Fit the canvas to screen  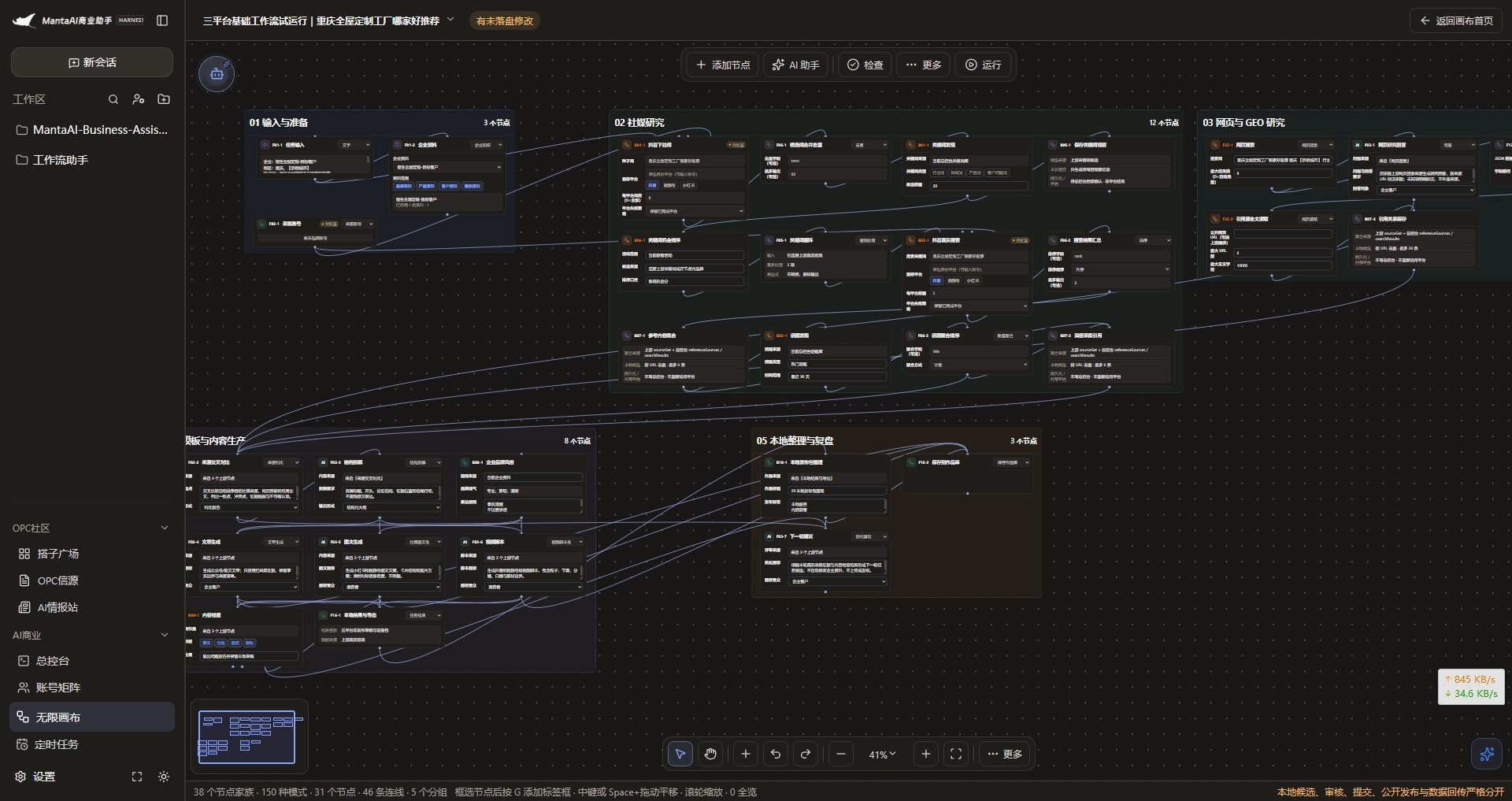(956, 754)
